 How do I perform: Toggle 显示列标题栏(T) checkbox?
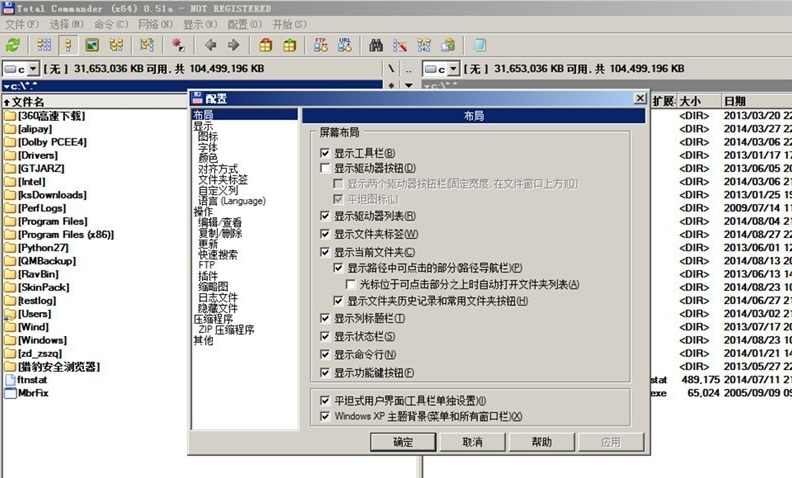click(x=325, y=318)
